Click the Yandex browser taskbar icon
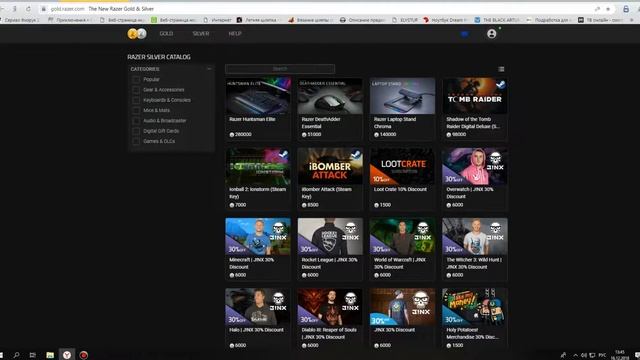The width and height of the screenshot is (640, 360). tap(67, 355)
